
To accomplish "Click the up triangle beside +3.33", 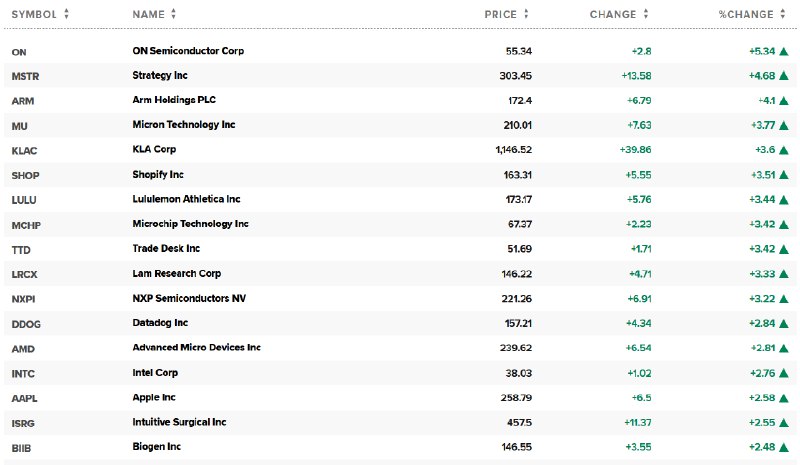I will click(784, 274).
